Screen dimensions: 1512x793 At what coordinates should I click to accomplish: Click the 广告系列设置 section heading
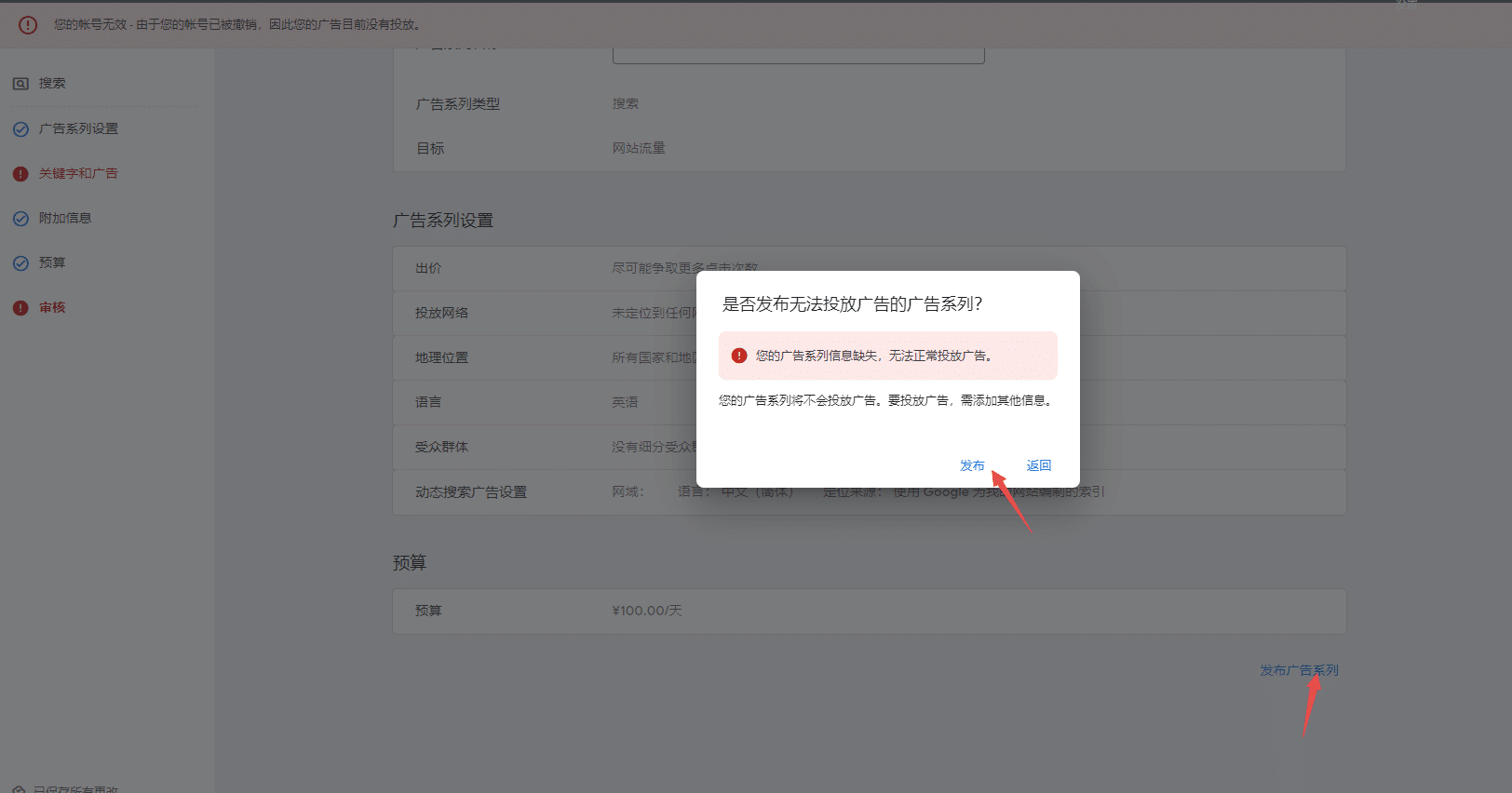click(x=443, y=221)
